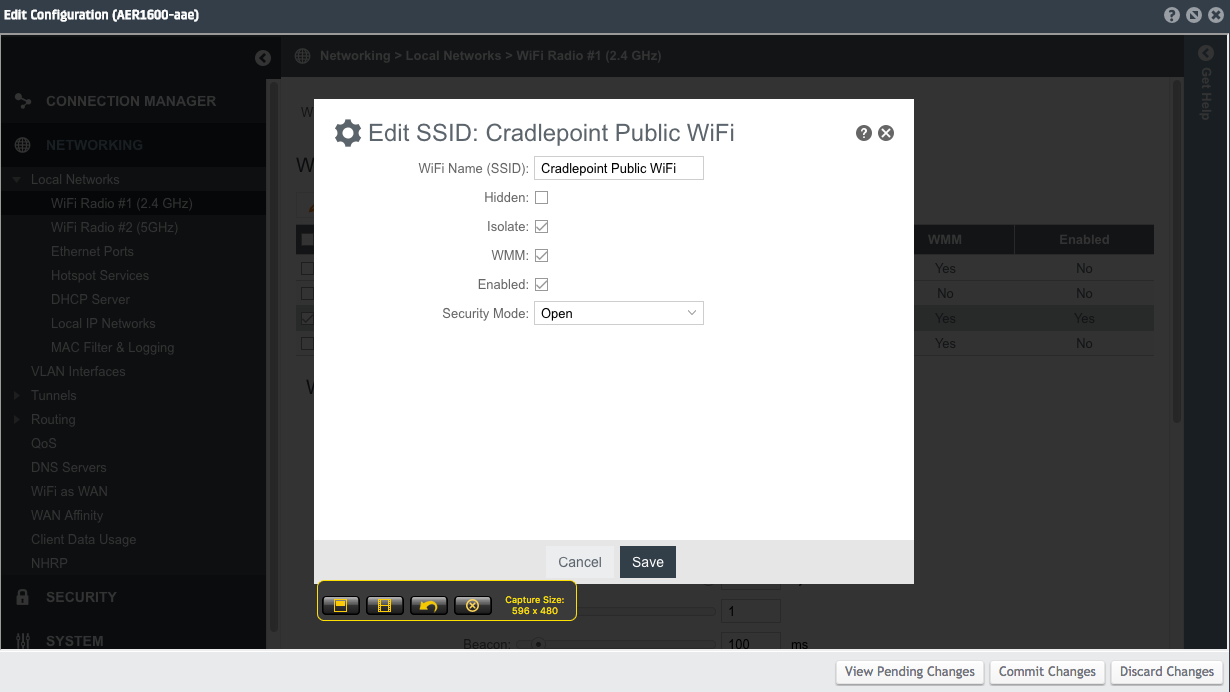
Task: Uncheck the WMM checkbox in dialog
Action: pos(541,256)
